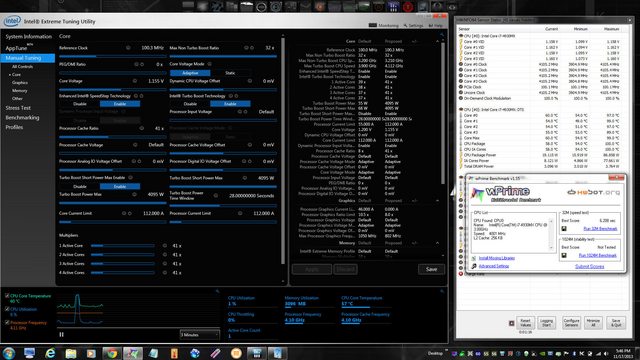Open Monitoring in XTU top bar
This screenshot has height=360, width=640.
coord(384,25)
